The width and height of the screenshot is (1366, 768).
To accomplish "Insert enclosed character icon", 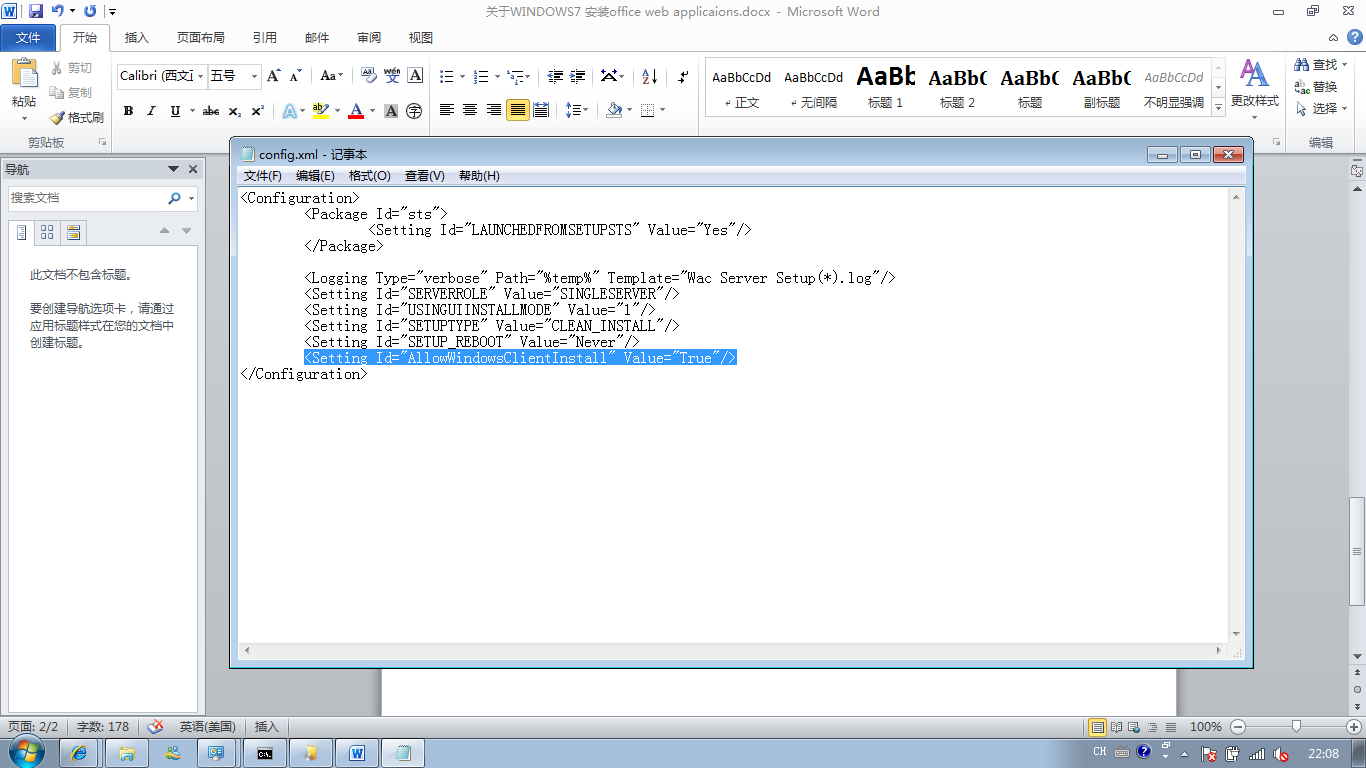I will (414, 111).
